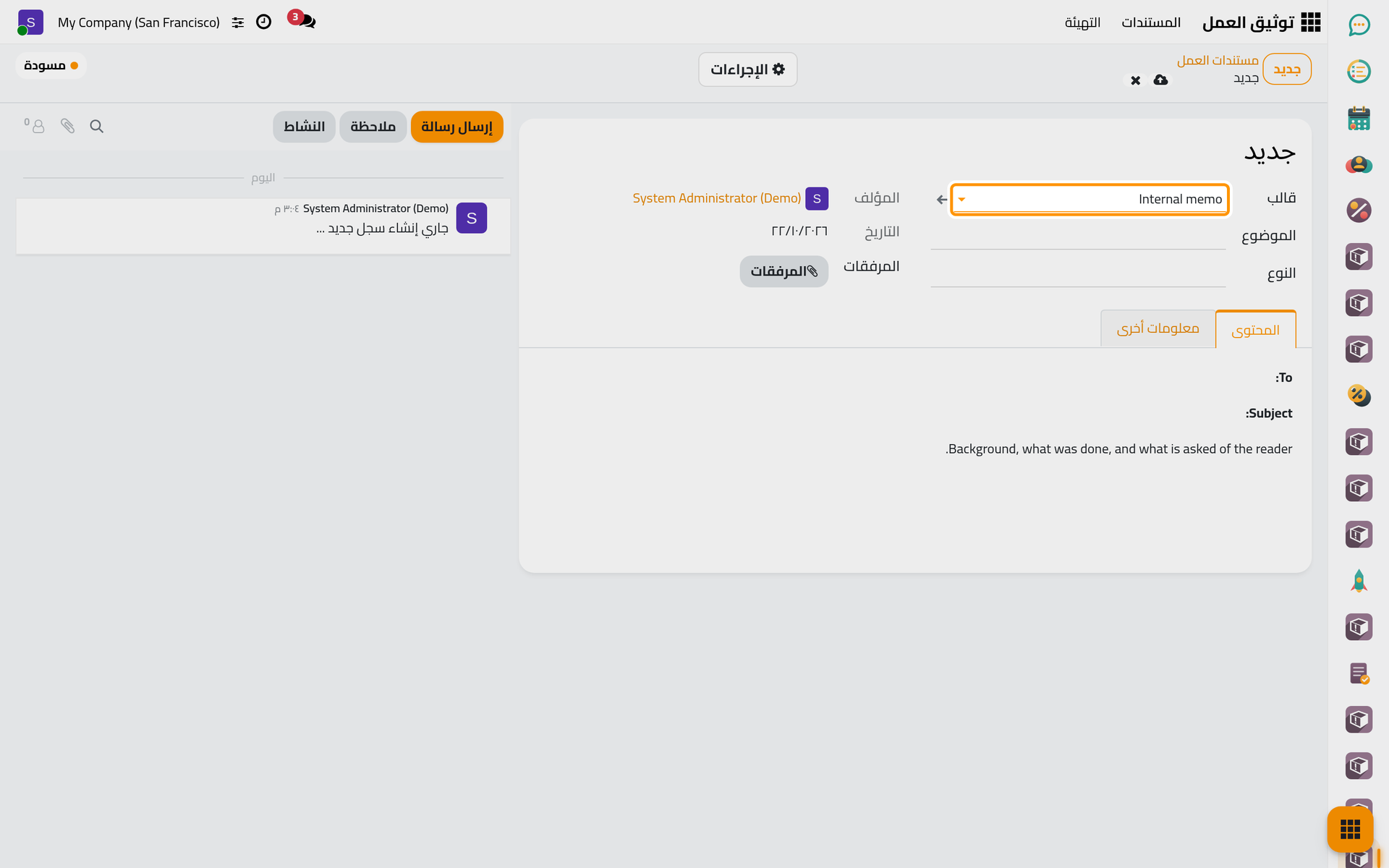Screen dimensions: 1389x868
Task: Open the document-with-checkmark app in the sidebar
Action: pos(1359,673)
